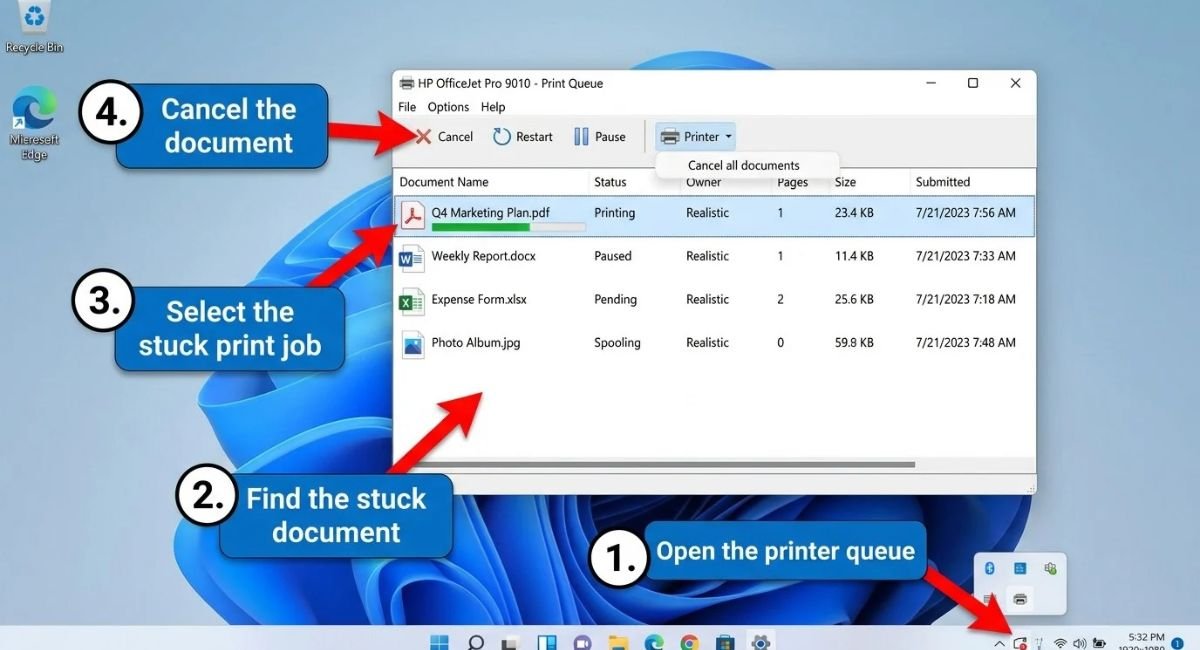
Task: Click the Word icon of Weekly Report
Action: pyautogui.click(x=412, y=258)
